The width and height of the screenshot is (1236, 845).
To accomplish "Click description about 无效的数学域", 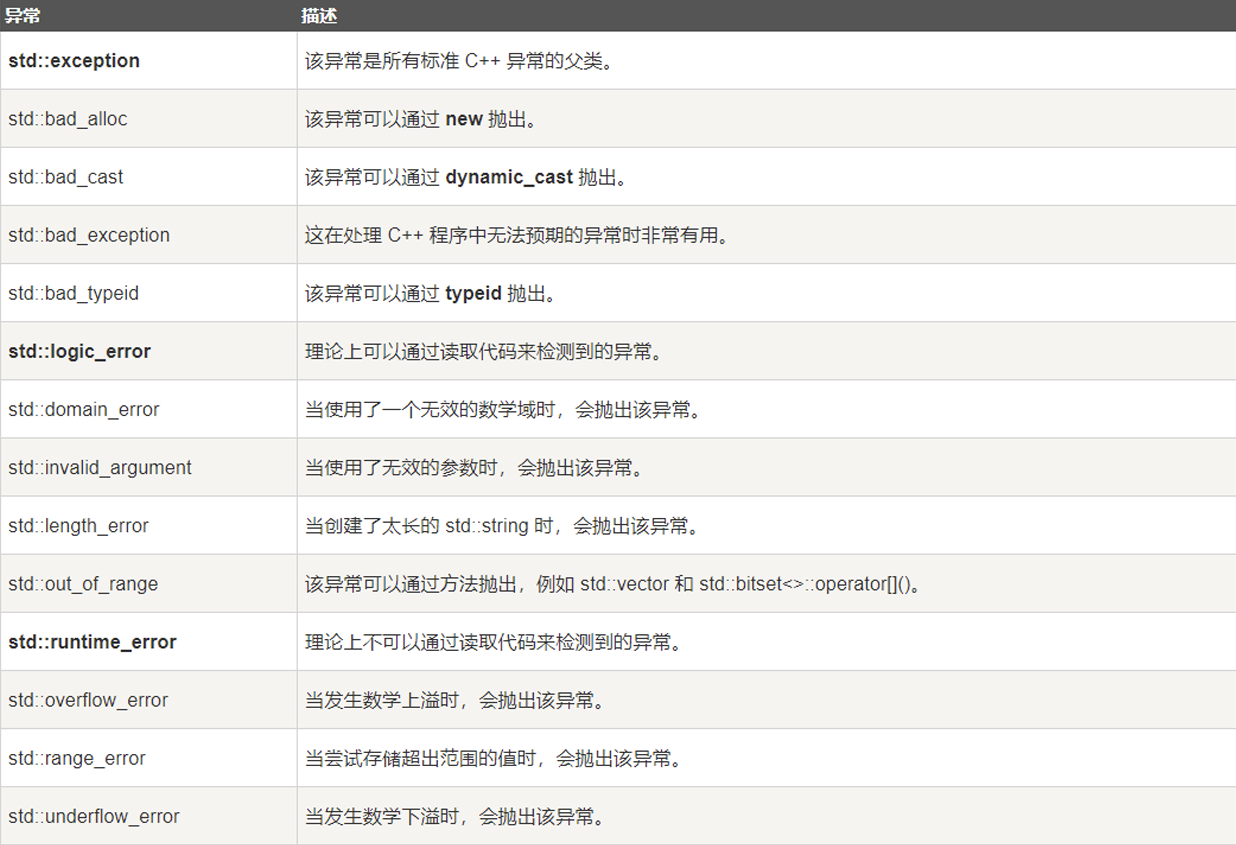I will (x=503, y=409).
